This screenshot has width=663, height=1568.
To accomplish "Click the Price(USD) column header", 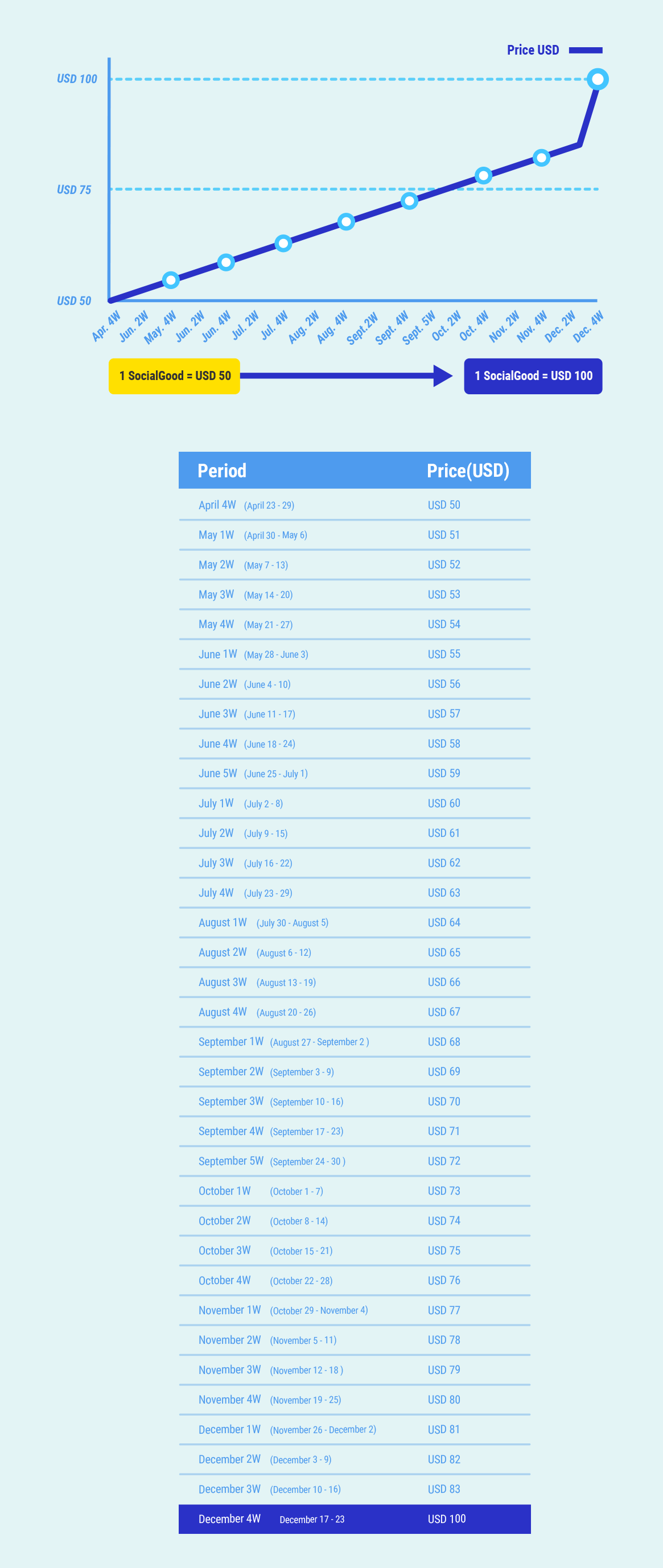I will 468,471.
